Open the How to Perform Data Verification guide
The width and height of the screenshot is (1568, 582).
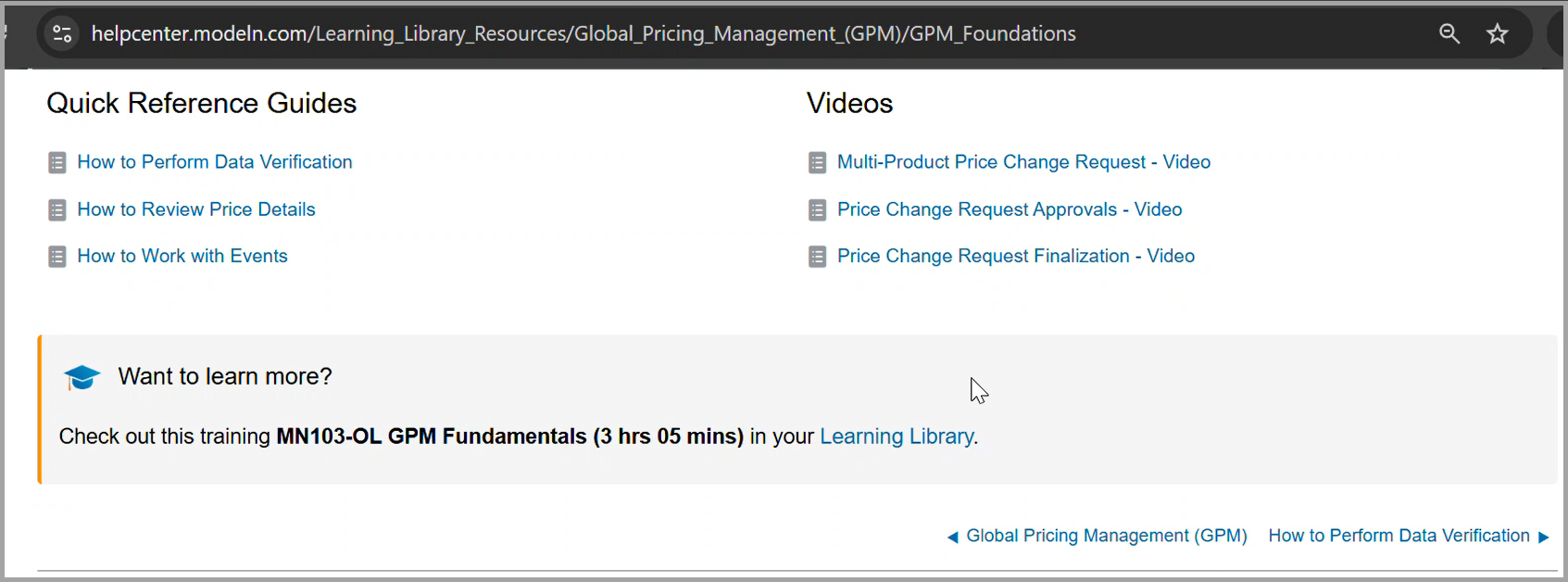click(214, 162)
